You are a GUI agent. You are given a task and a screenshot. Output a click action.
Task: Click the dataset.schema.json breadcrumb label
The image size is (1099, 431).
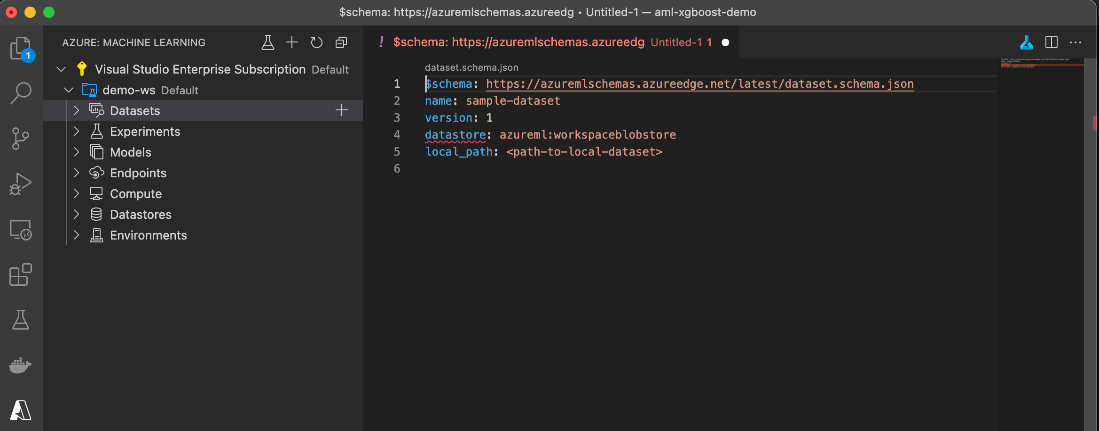pos(472,67)
